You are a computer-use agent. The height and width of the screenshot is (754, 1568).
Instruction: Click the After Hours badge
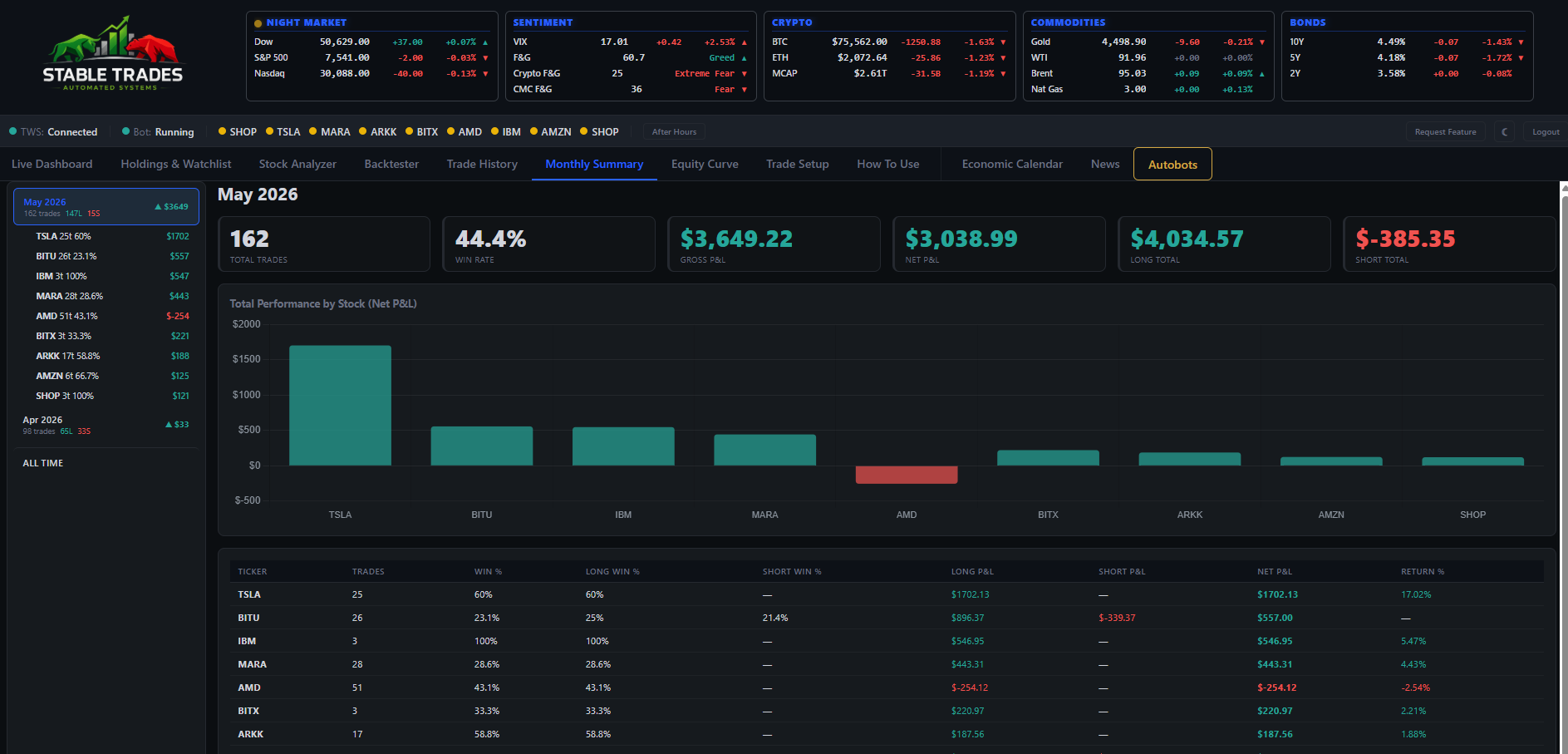pyautogui.click(x=674, y=131)
